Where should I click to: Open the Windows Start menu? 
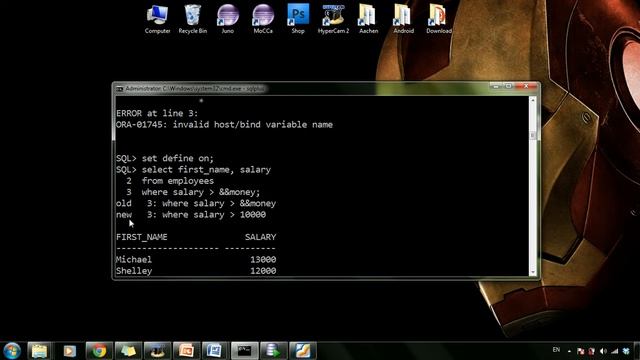pyautogui.click(x=12, y=351)
